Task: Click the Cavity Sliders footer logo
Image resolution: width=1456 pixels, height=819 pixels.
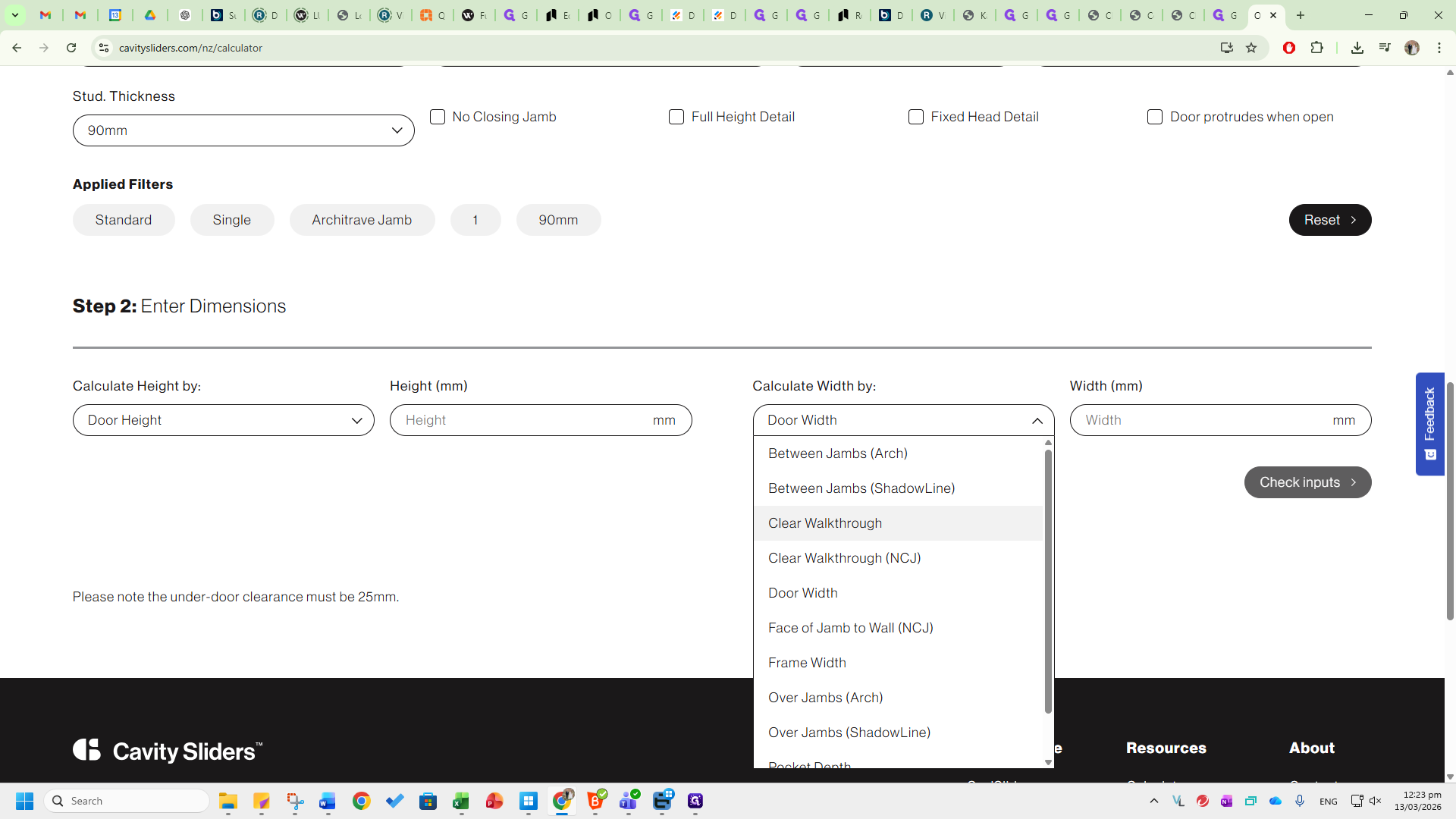Action: [168, 751]
